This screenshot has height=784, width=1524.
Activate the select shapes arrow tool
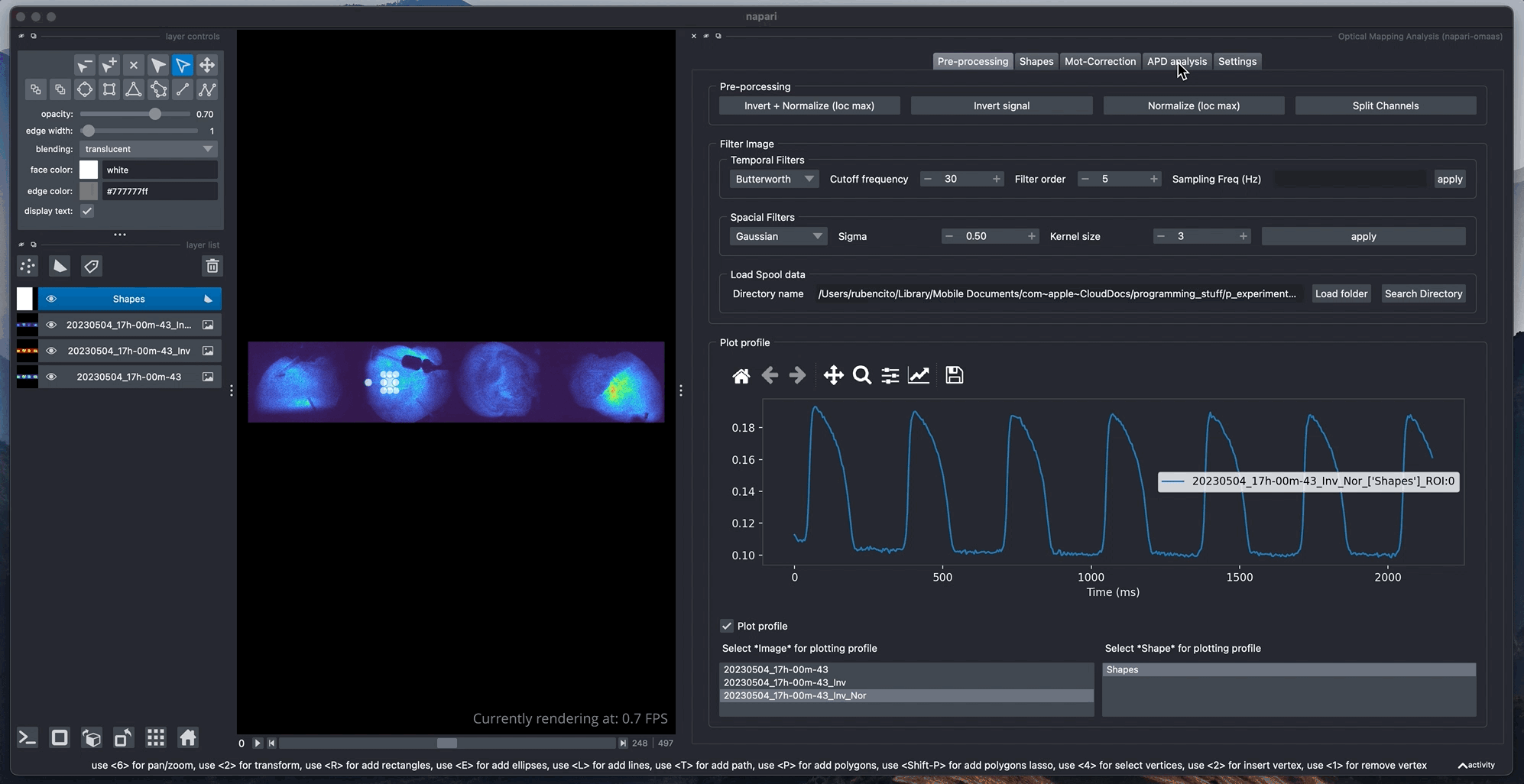[183, 65]
